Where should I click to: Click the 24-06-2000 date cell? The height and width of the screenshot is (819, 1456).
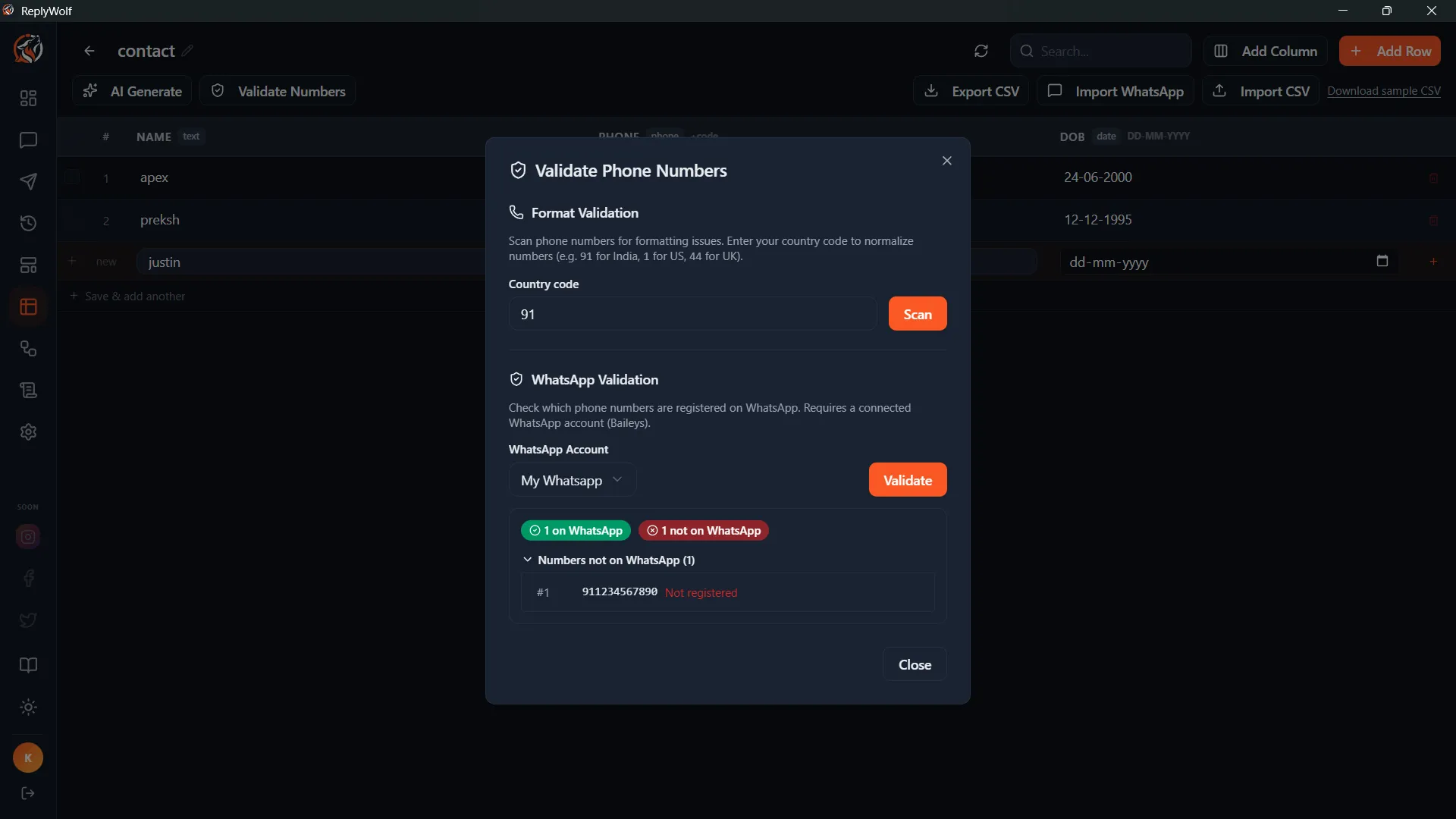click(1097, 177)
